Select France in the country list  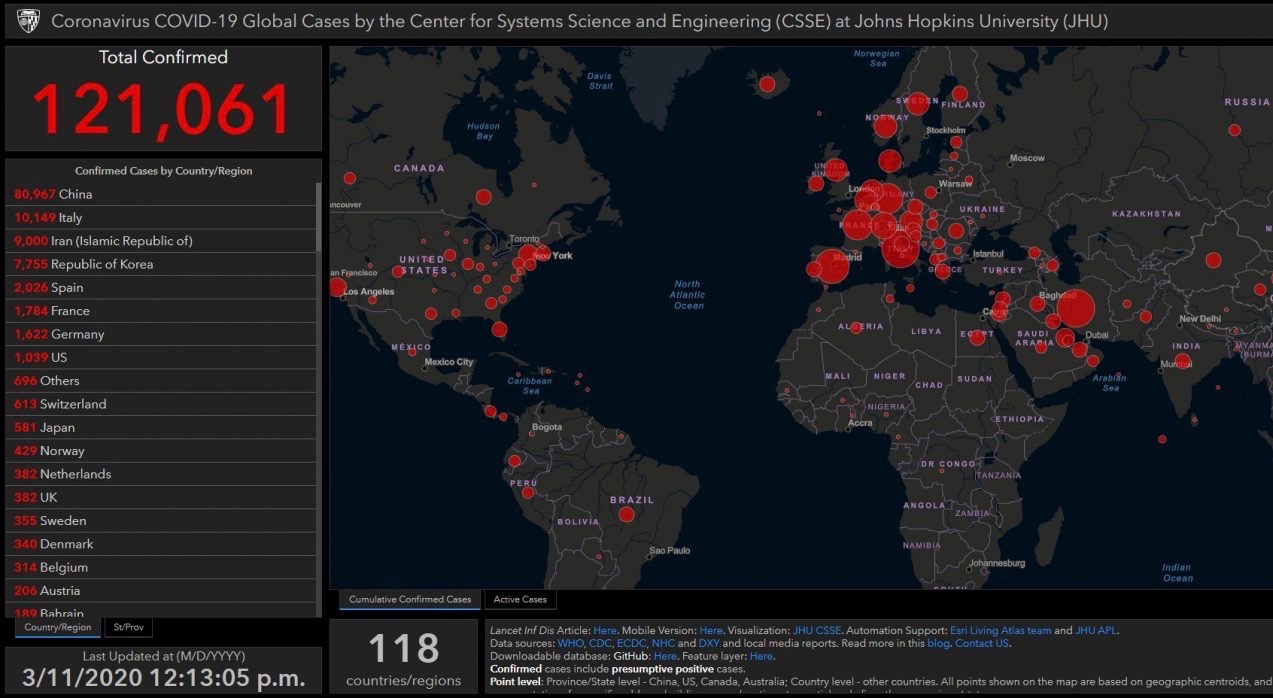[160, 311]
